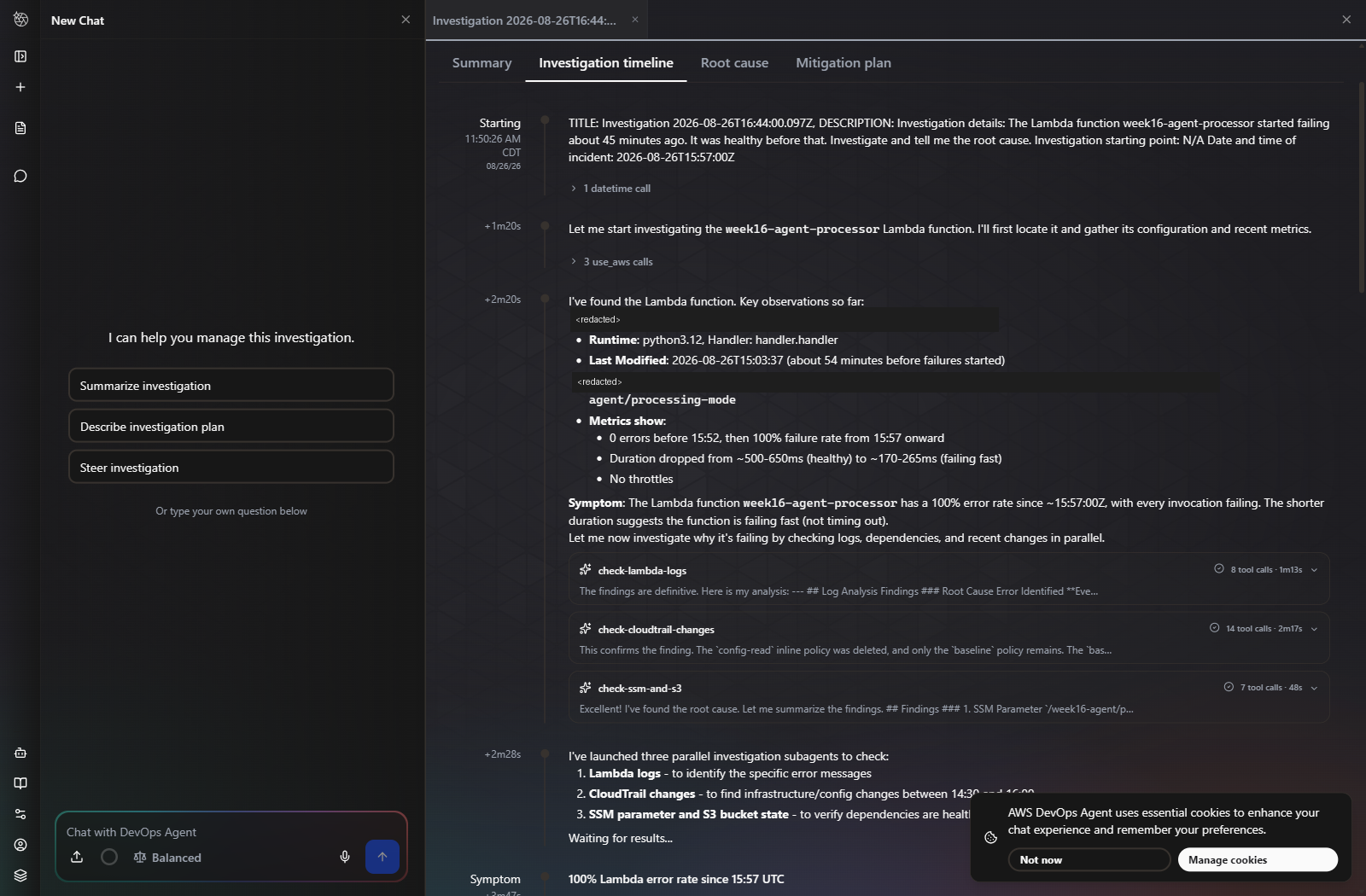Click the check-cloudtrail-changes title
Viewport: 1366px width, 896px height.
pyautogui.click(x=656, y=630)
